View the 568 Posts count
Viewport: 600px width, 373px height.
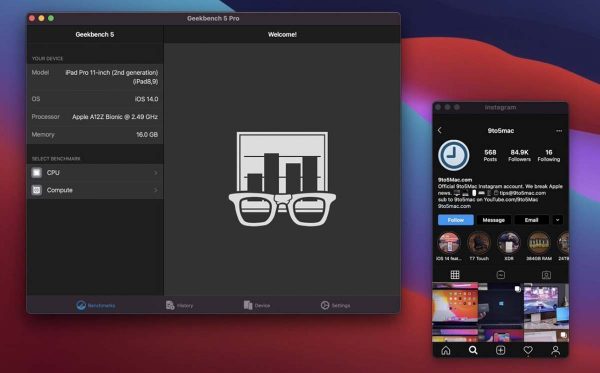tap(490, 155)
